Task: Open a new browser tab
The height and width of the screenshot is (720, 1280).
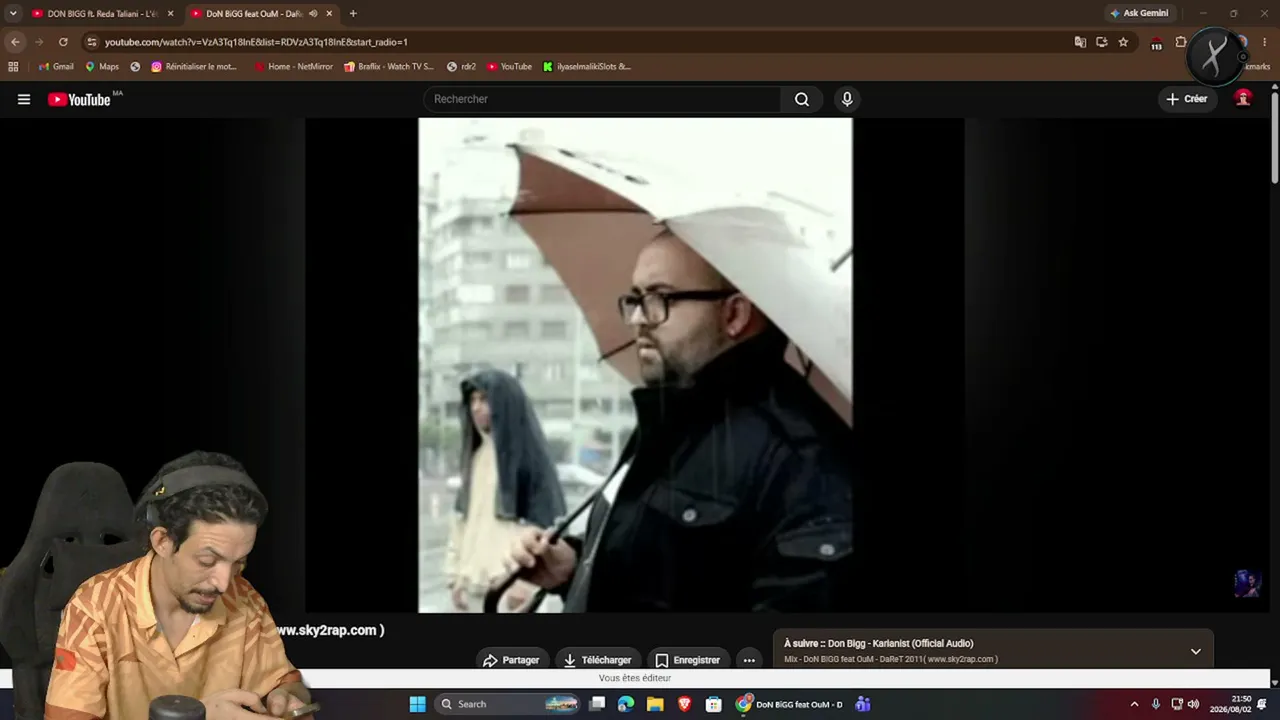Action: [353, 14]
